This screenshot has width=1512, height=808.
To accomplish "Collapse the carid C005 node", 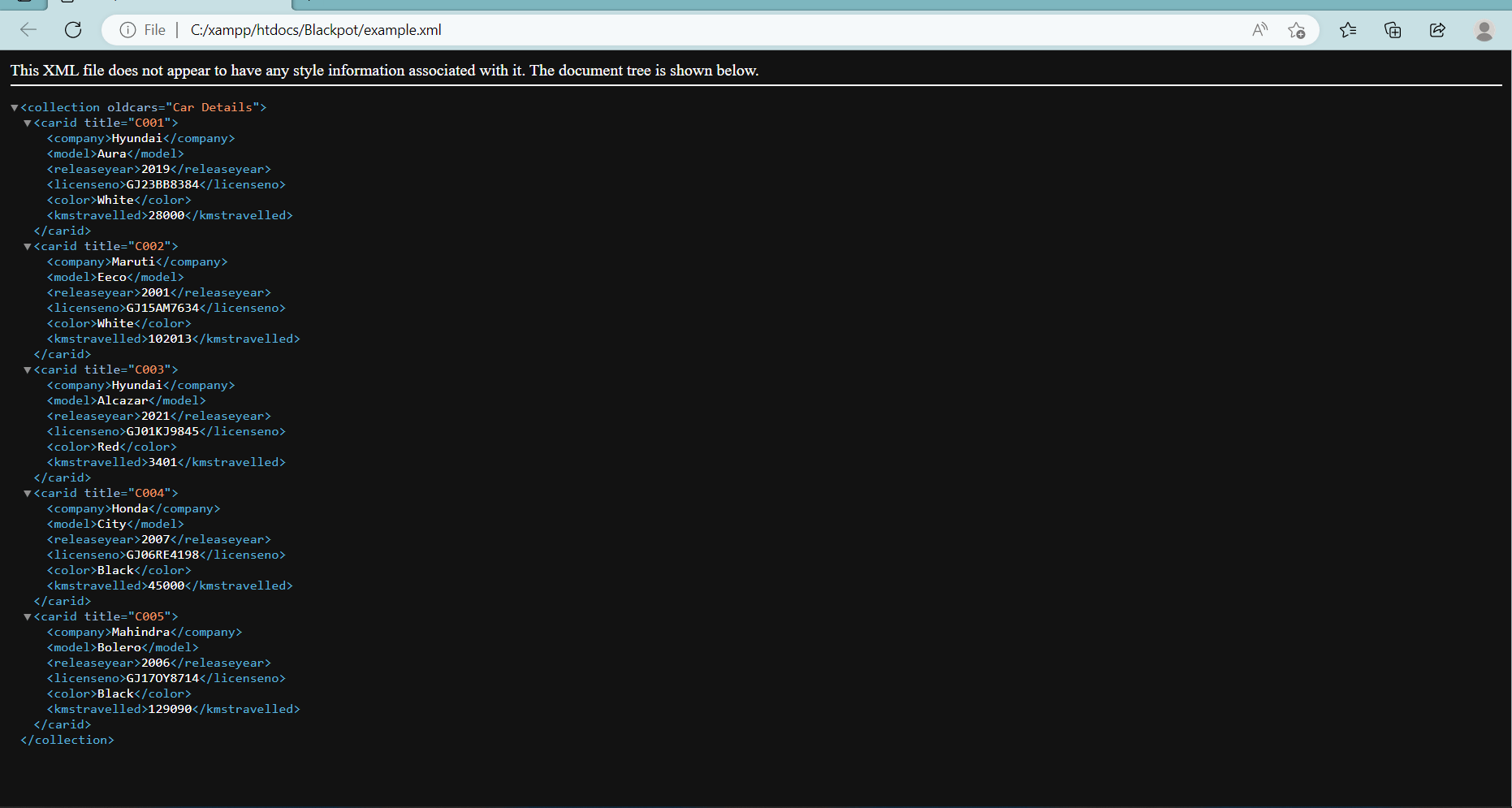I will tap(28, 617).
